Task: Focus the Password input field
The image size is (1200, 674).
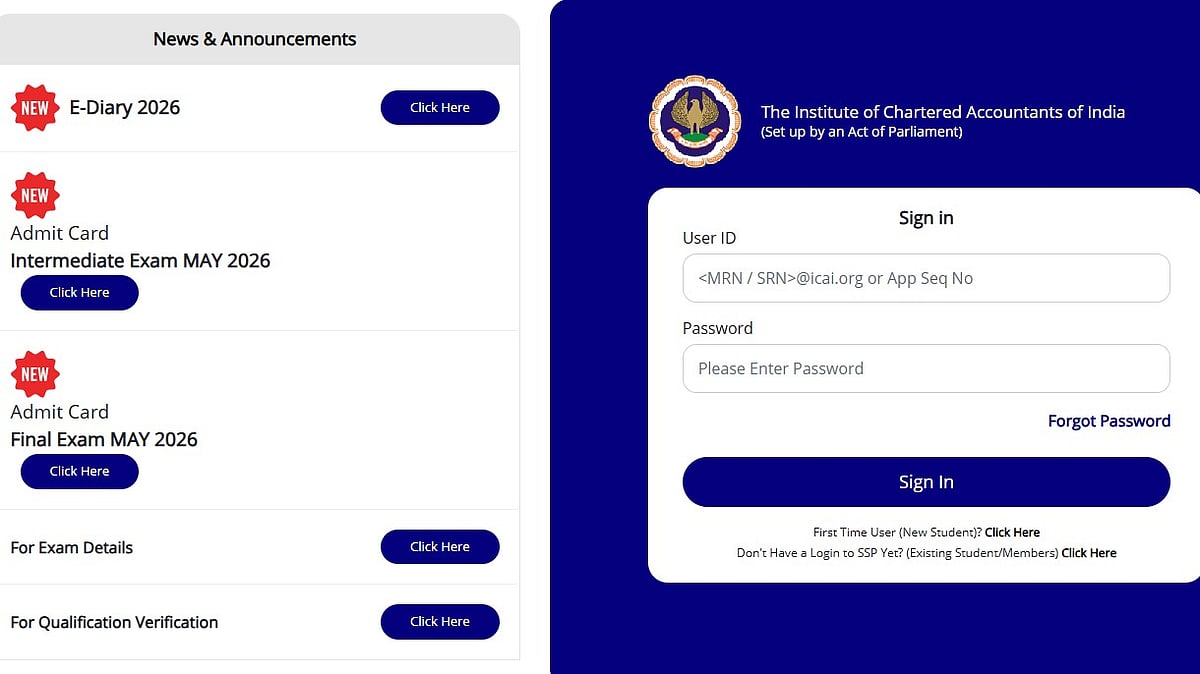Action: pyautogui.click(x=925, y=369)
